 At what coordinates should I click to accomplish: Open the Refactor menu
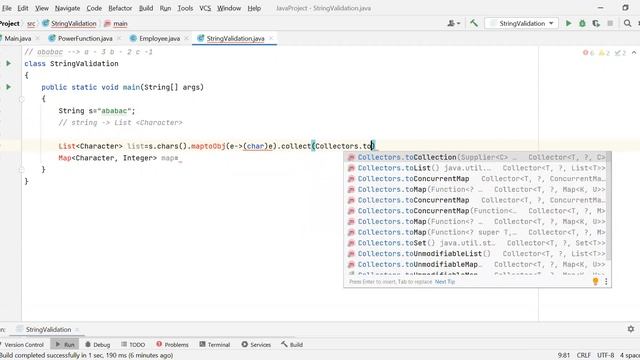(x=120, y=8)
